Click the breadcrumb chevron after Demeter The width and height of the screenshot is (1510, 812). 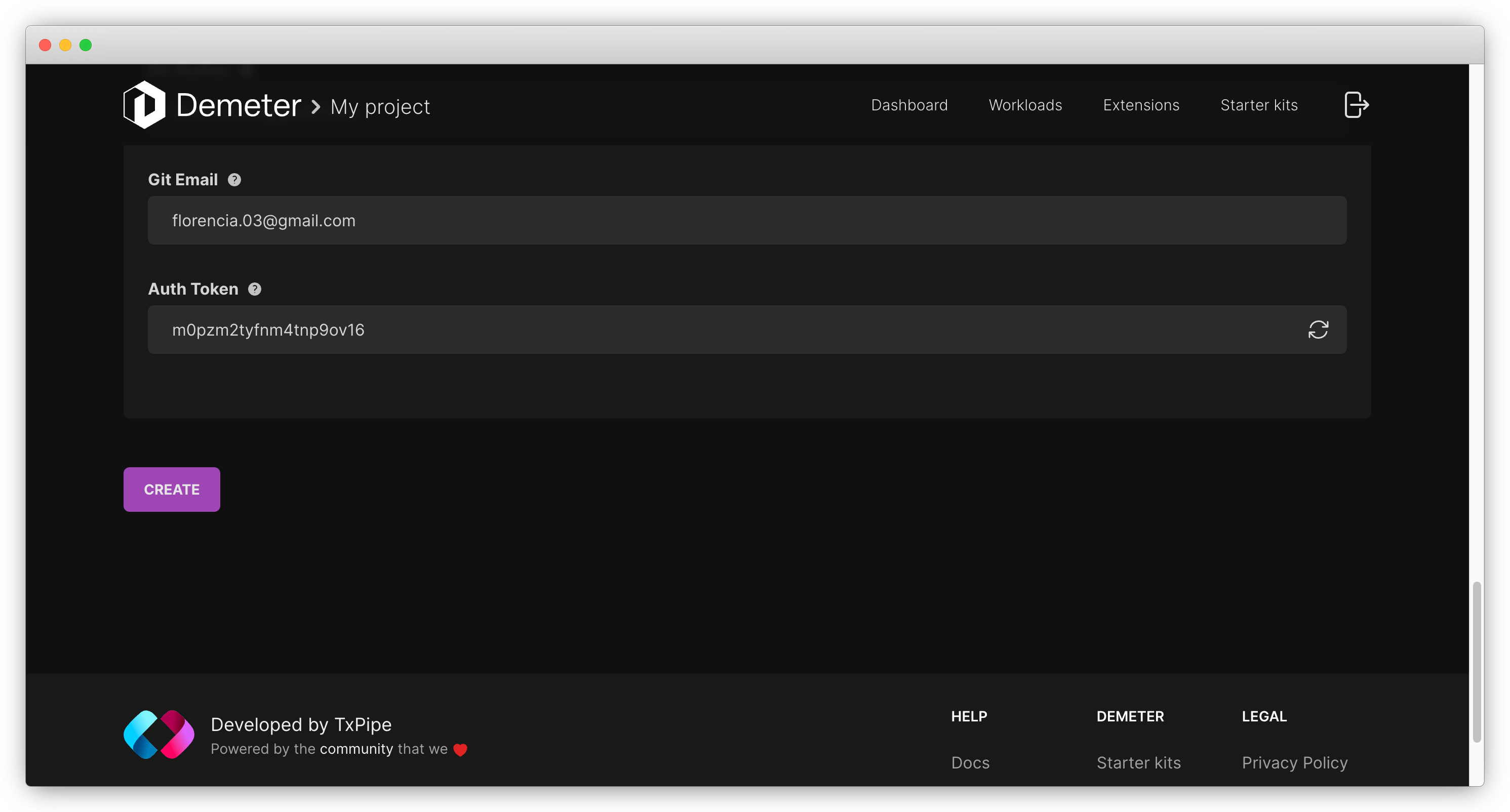coord(316,107)
